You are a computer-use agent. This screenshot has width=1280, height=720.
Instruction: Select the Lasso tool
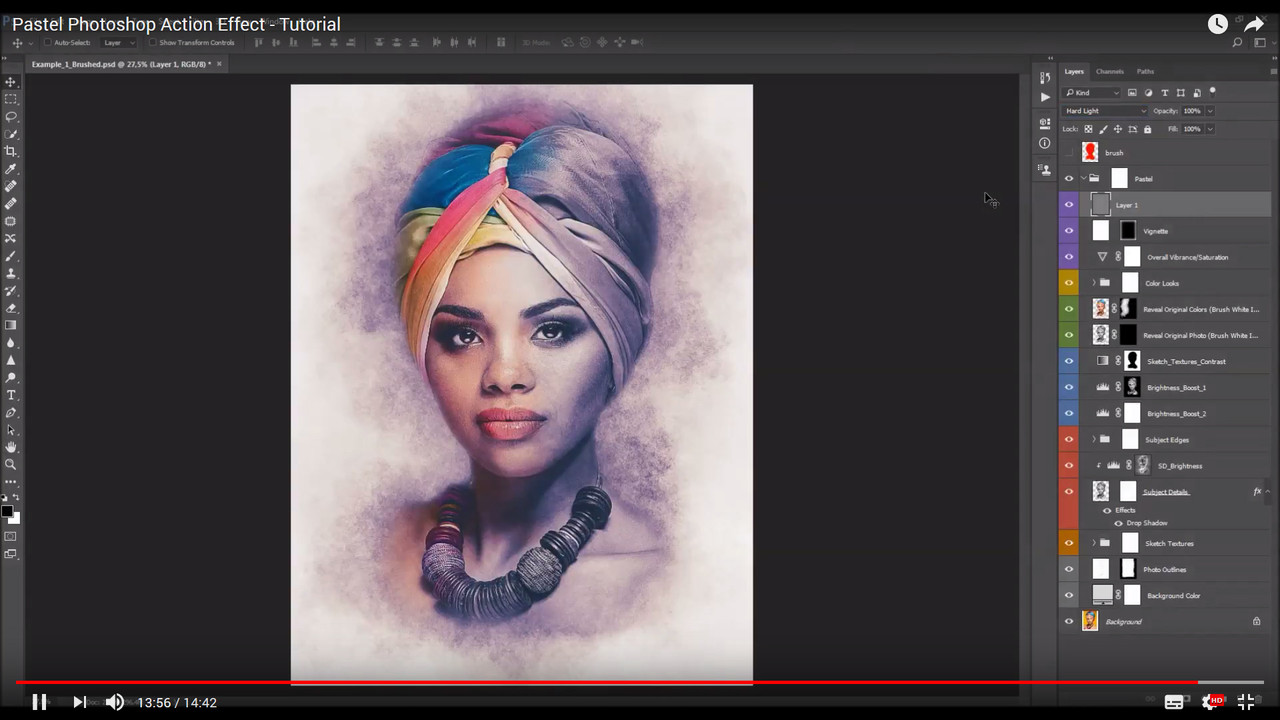pyautogui.click(x=11, y=116)
